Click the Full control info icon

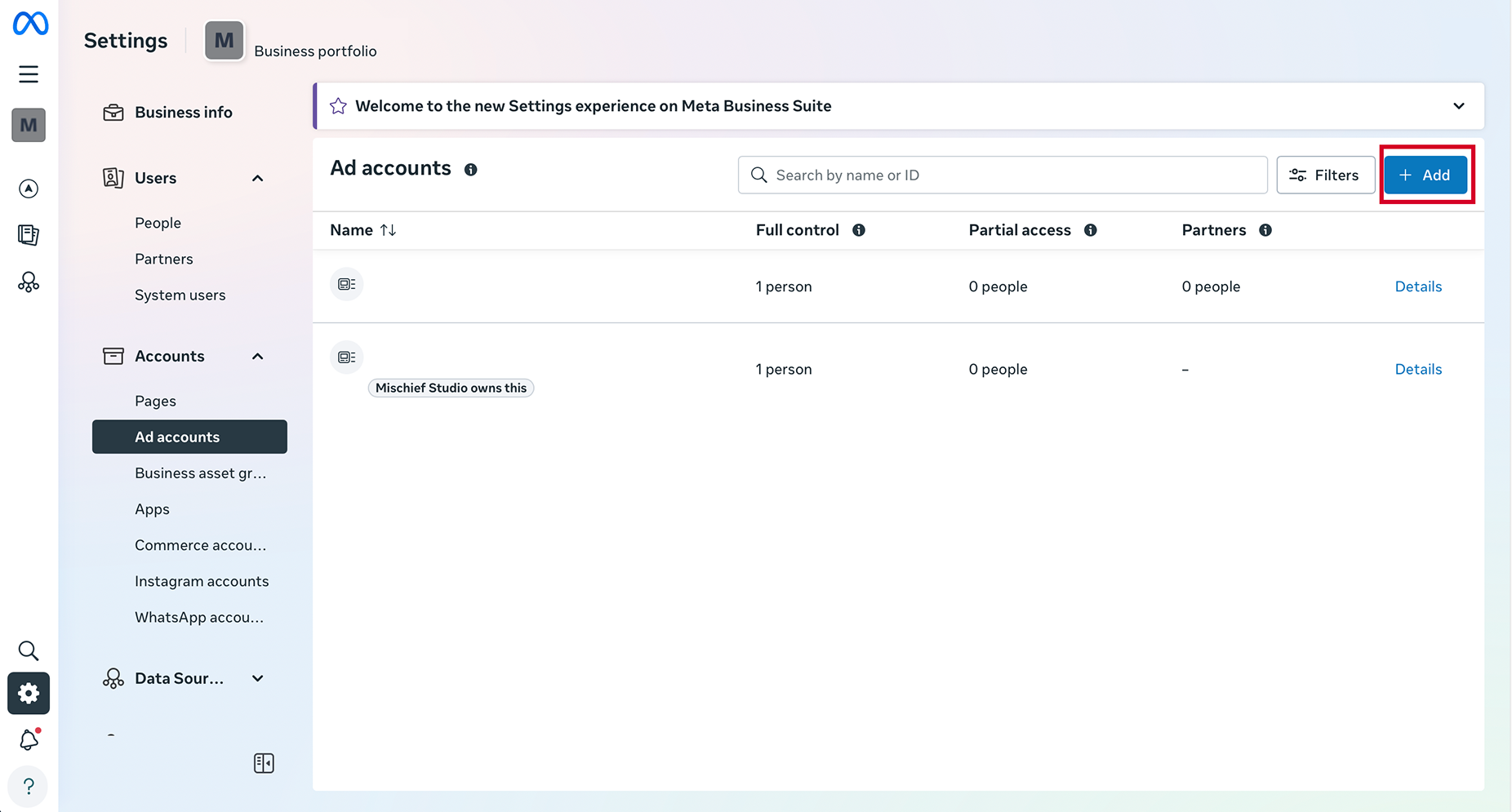point(859,230)
